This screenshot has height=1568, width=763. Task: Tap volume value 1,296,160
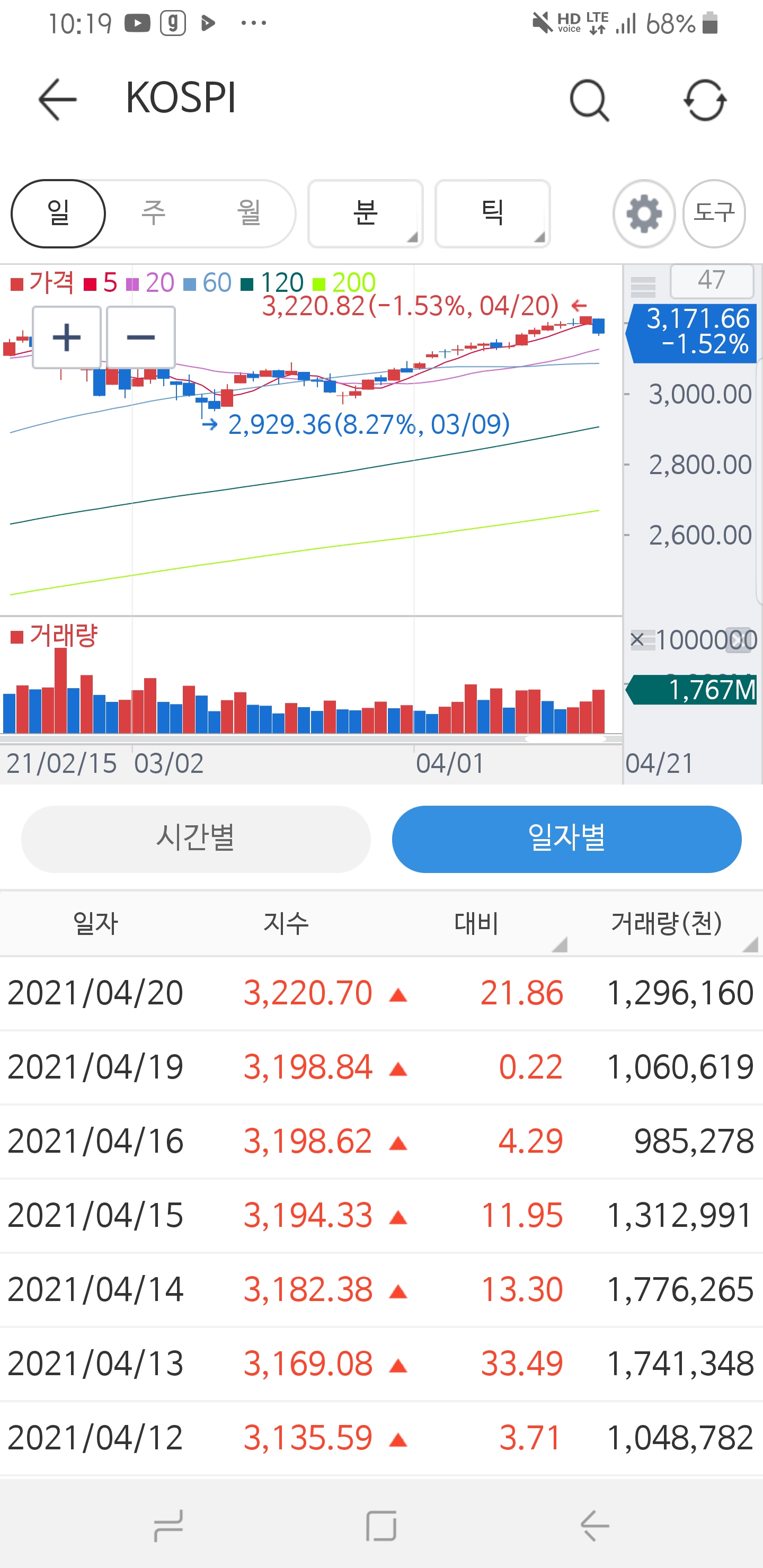click(x=680, y=993)
